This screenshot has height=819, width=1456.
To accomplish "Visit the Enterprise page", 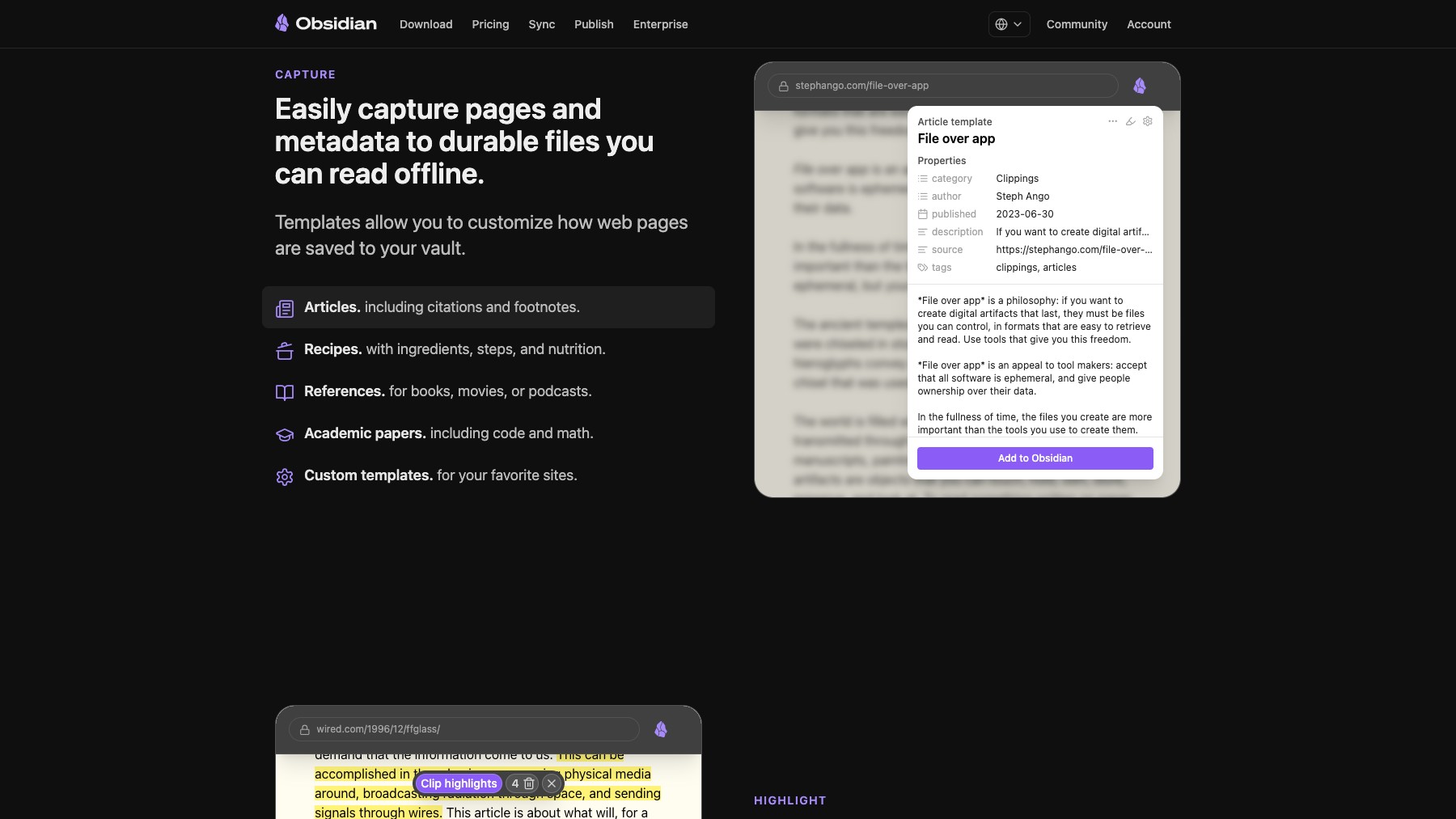I will pos(660,24).
